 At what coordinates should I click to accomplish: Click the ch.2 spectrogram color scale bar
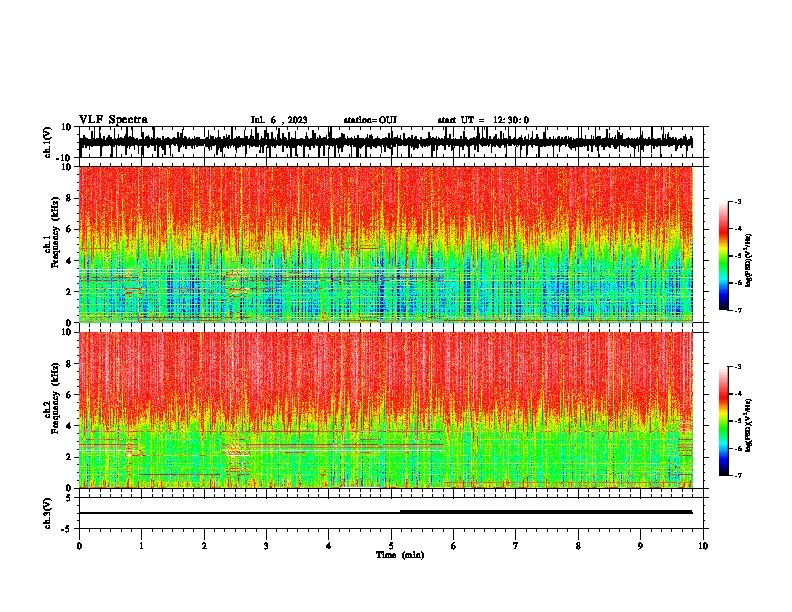click(723, 421)
